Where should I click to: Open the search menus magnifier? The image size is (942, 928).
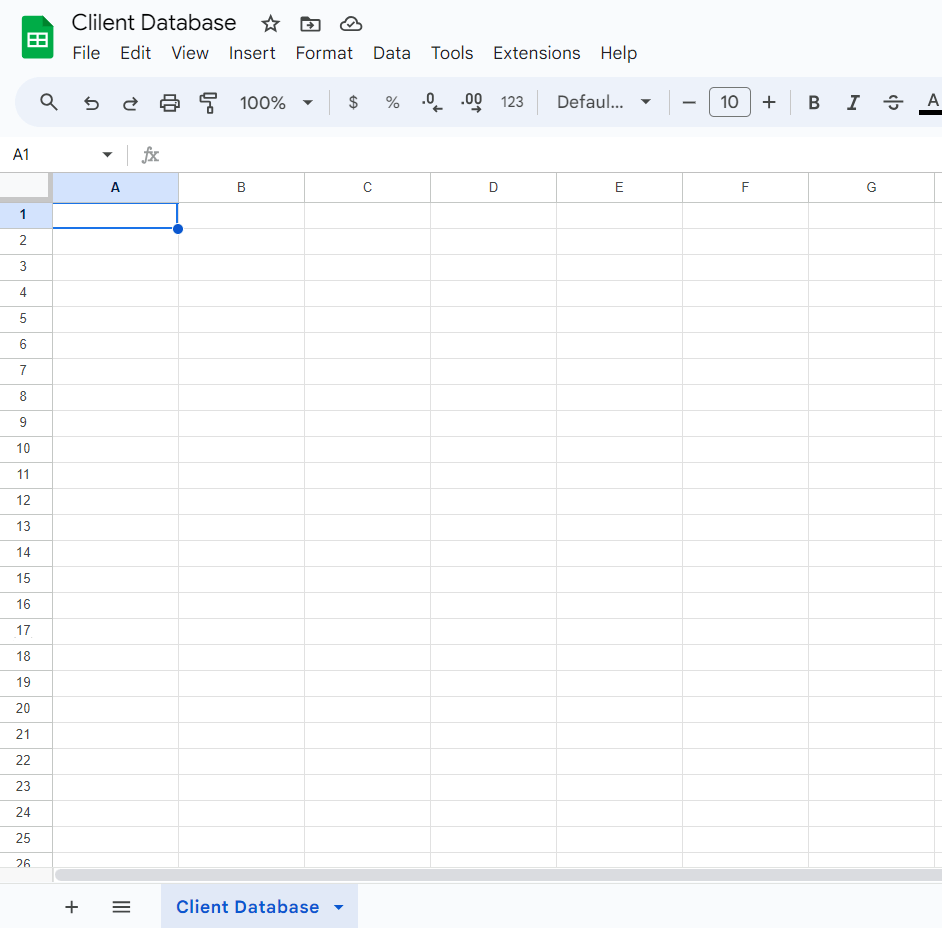pos(49,102)
